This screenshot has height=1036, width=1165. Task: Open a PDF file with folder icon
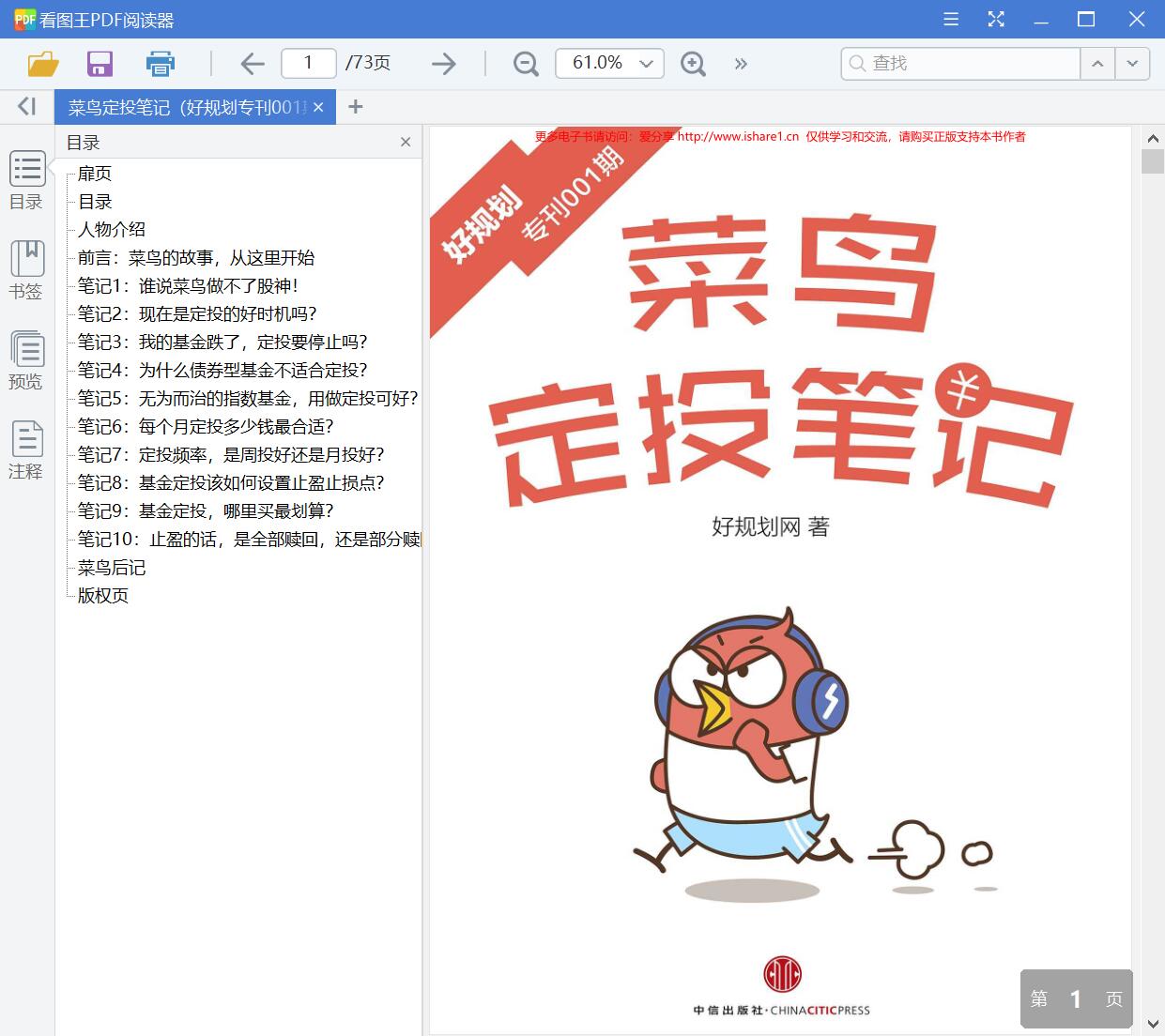coord(43,64)
